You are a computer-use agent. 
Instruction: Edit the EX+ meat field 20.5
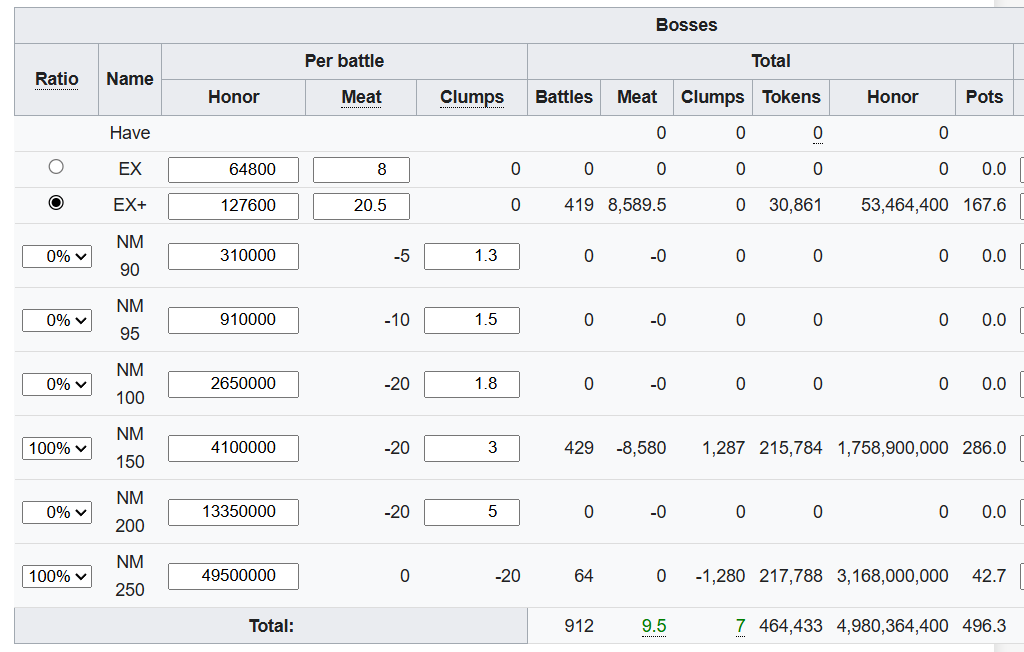coord(361,206)
